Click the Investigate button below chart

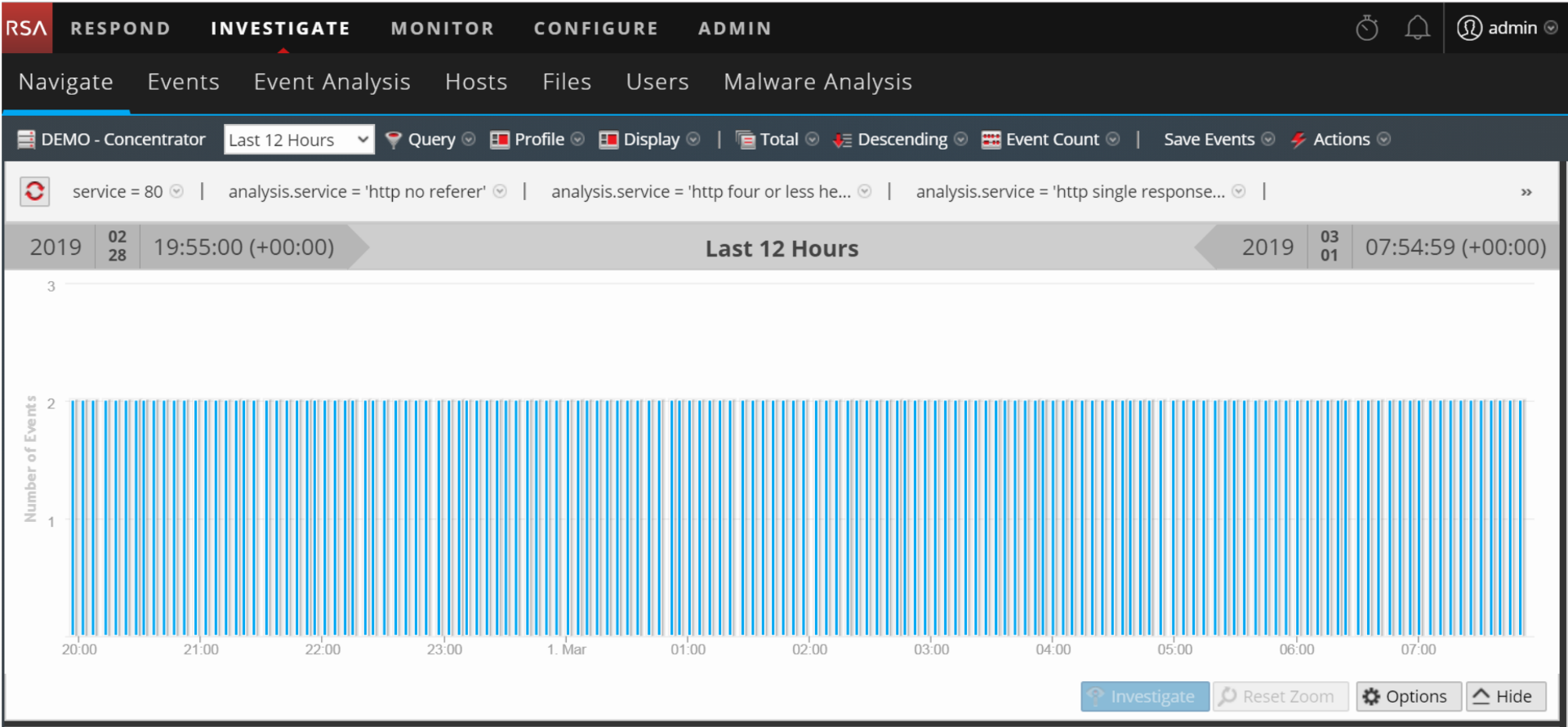point(1144,697)
